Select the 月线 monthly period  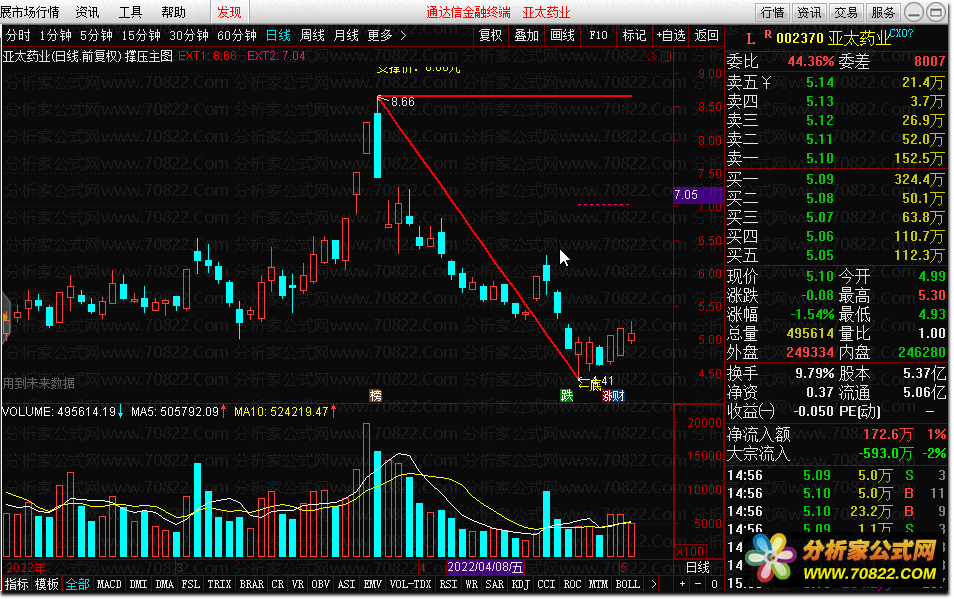point(346,36)
